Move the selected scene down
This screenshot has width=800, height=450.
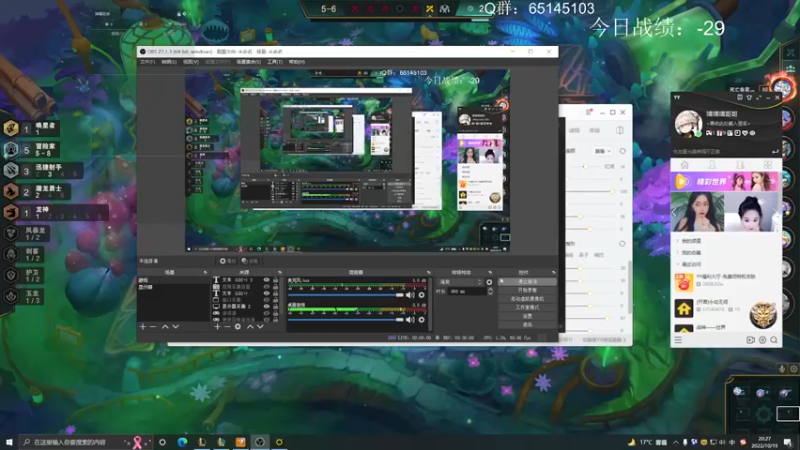(176, 327)
